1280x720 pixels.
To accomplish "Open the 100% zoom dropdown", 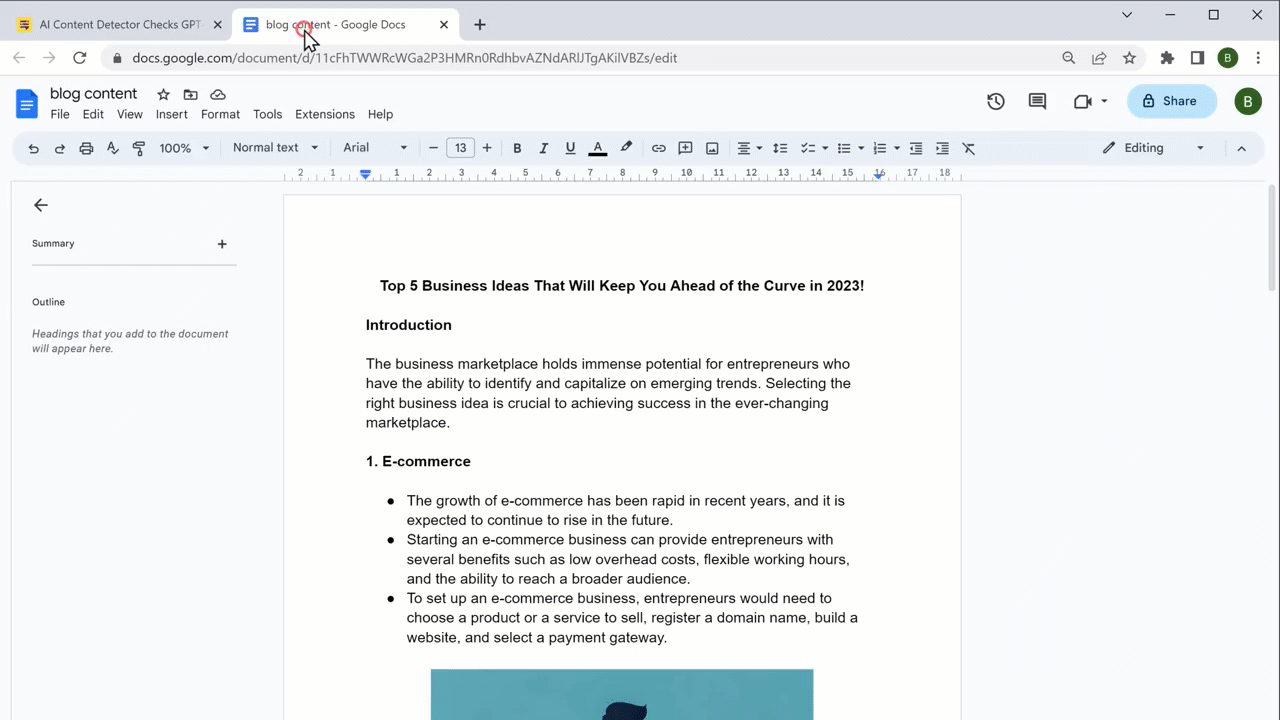I will [x=184, y=148].
